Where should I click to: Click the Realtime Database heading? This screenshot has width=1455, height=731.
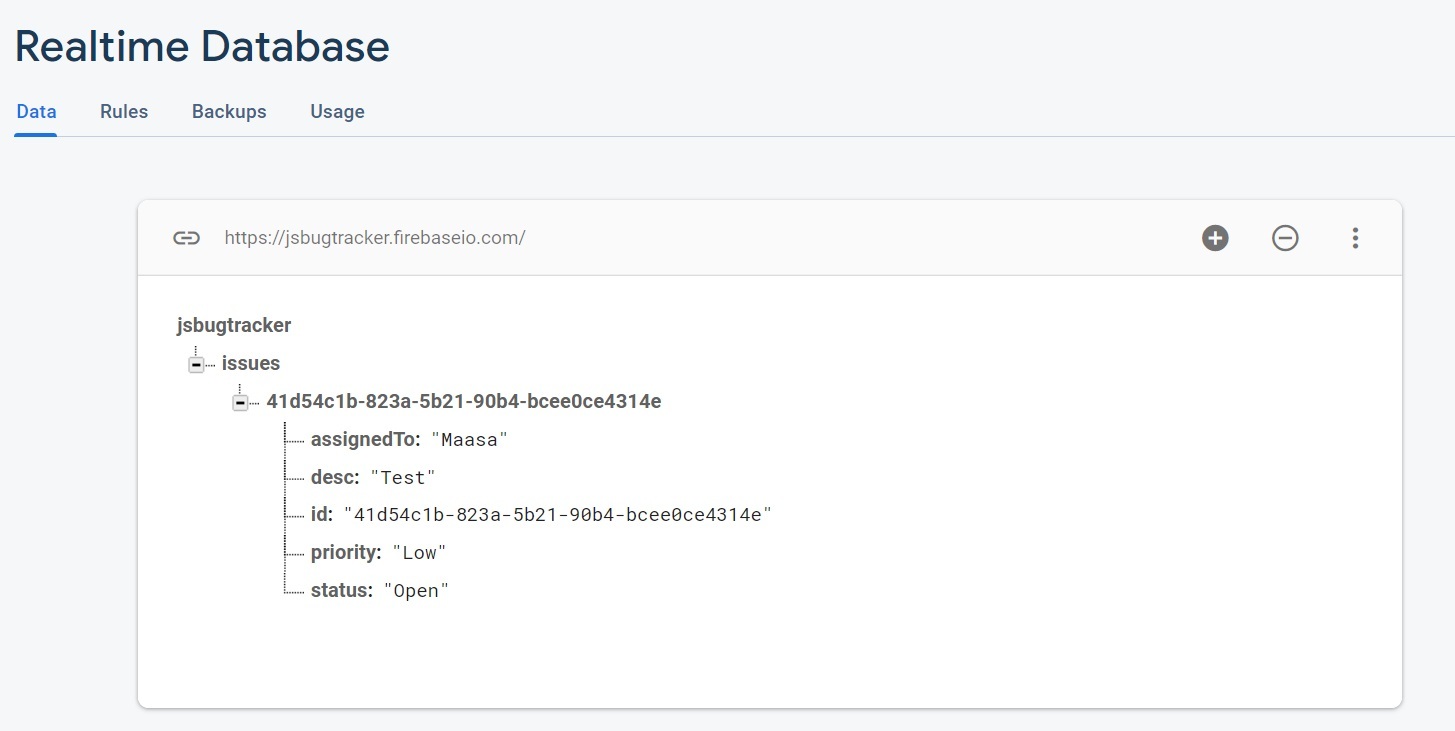click(202, 47)
